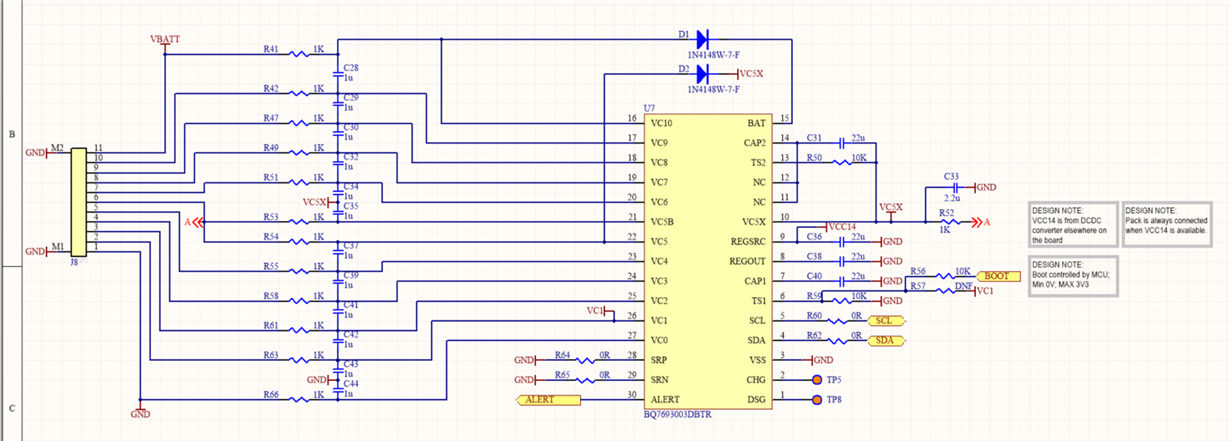
Task: Select the VBATT power port
Action: click(x=165, y=42)
